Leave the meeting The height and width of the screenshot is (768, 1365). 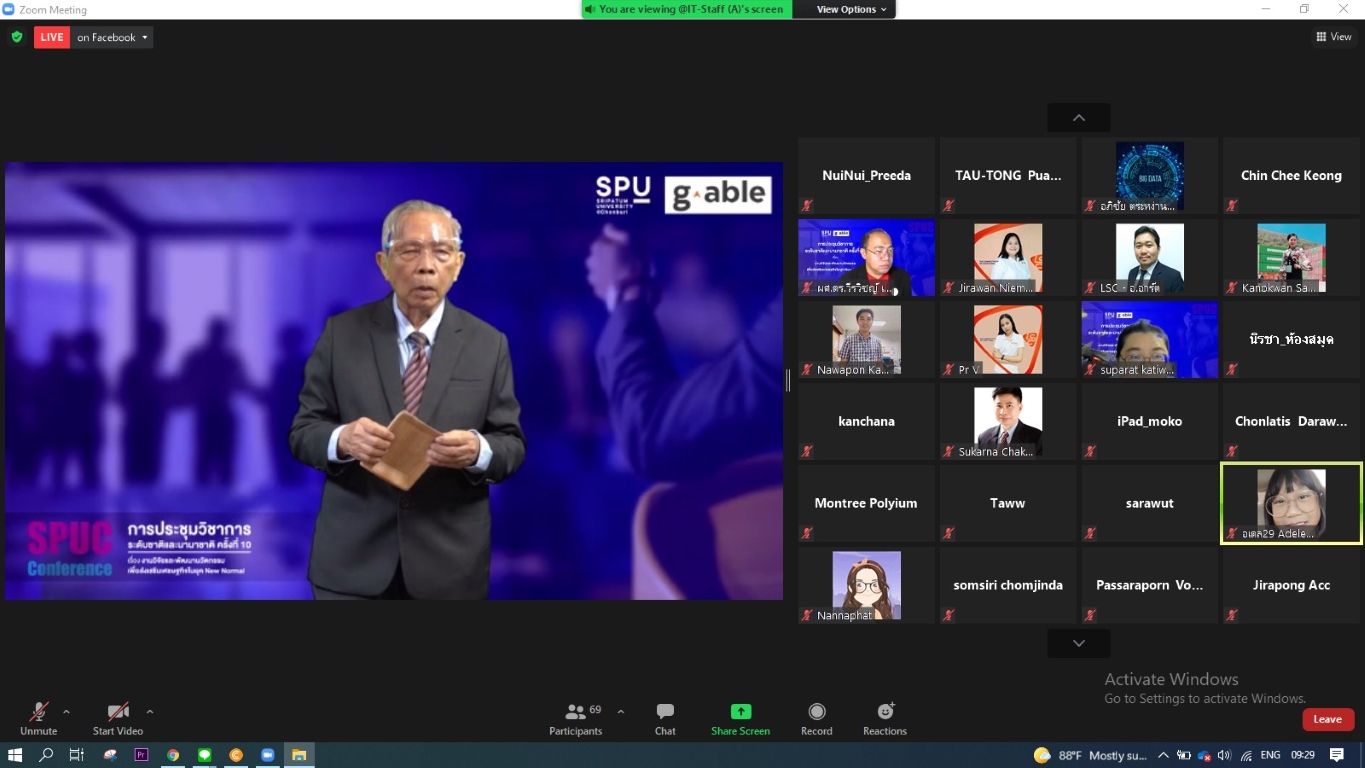tap(1328, 719)
